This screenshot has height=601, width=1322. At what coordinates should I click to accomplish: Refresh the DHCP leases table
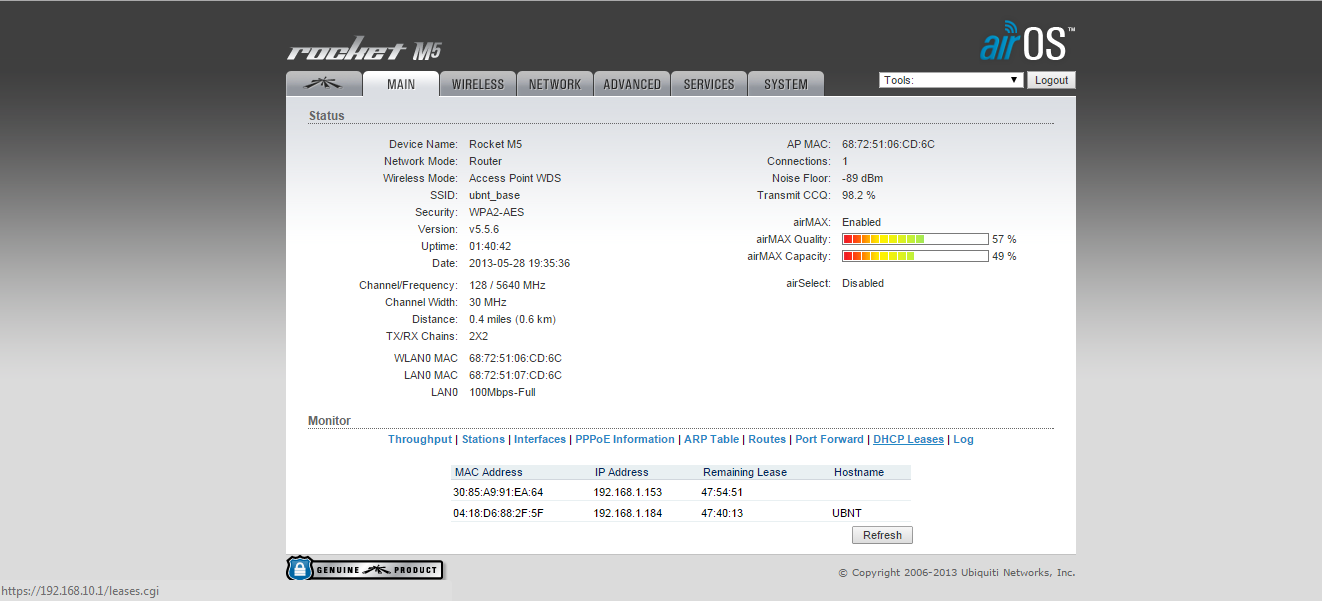tap(882, 535)
